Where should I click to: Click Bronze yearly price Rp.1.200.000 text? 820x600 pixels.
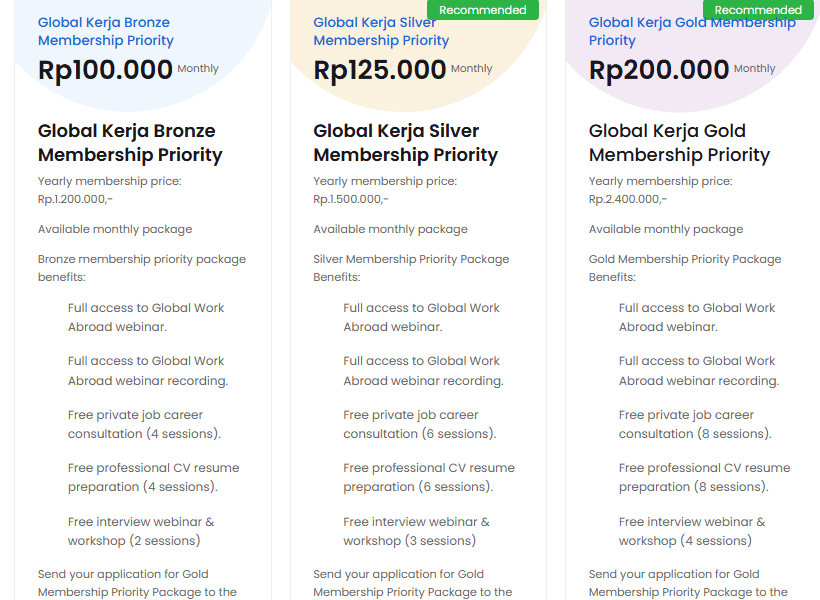[x=75, y=199]
